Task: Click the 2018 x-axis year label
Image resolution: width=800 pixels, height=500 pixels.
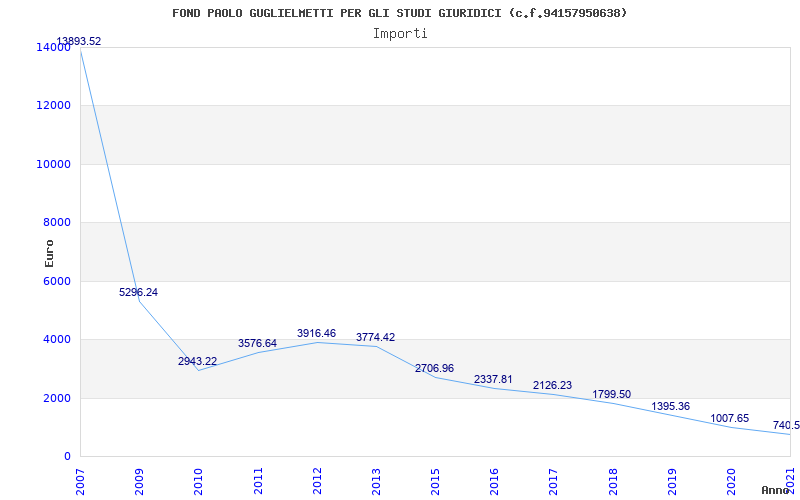Action: (613, 481)
